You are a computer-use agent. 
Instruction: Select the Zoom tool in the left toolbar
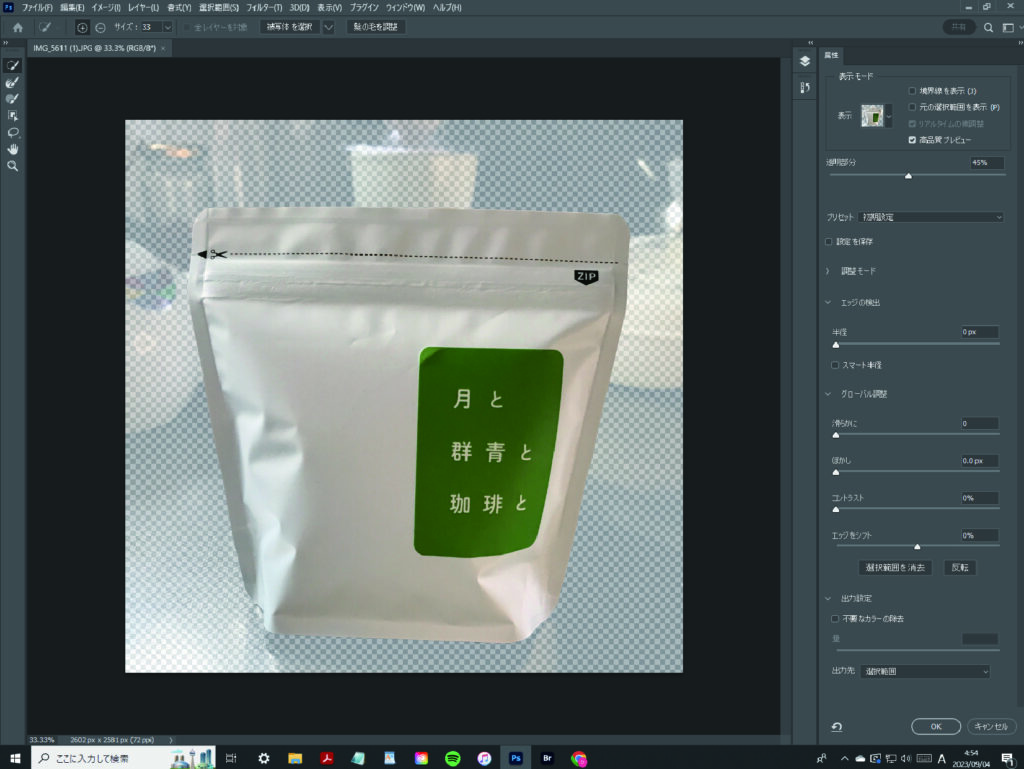(12, 166)
